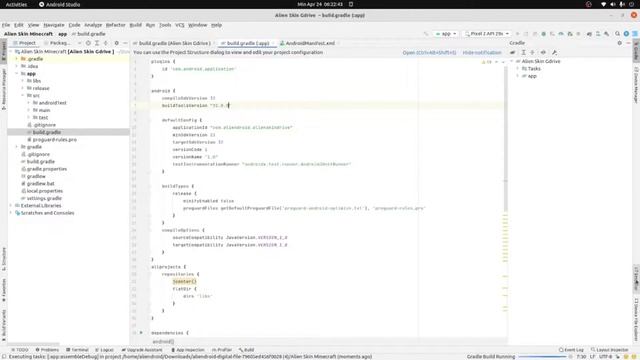
Task: Hide the Project panel with minimize icon
Action: [x=125, y=43]
